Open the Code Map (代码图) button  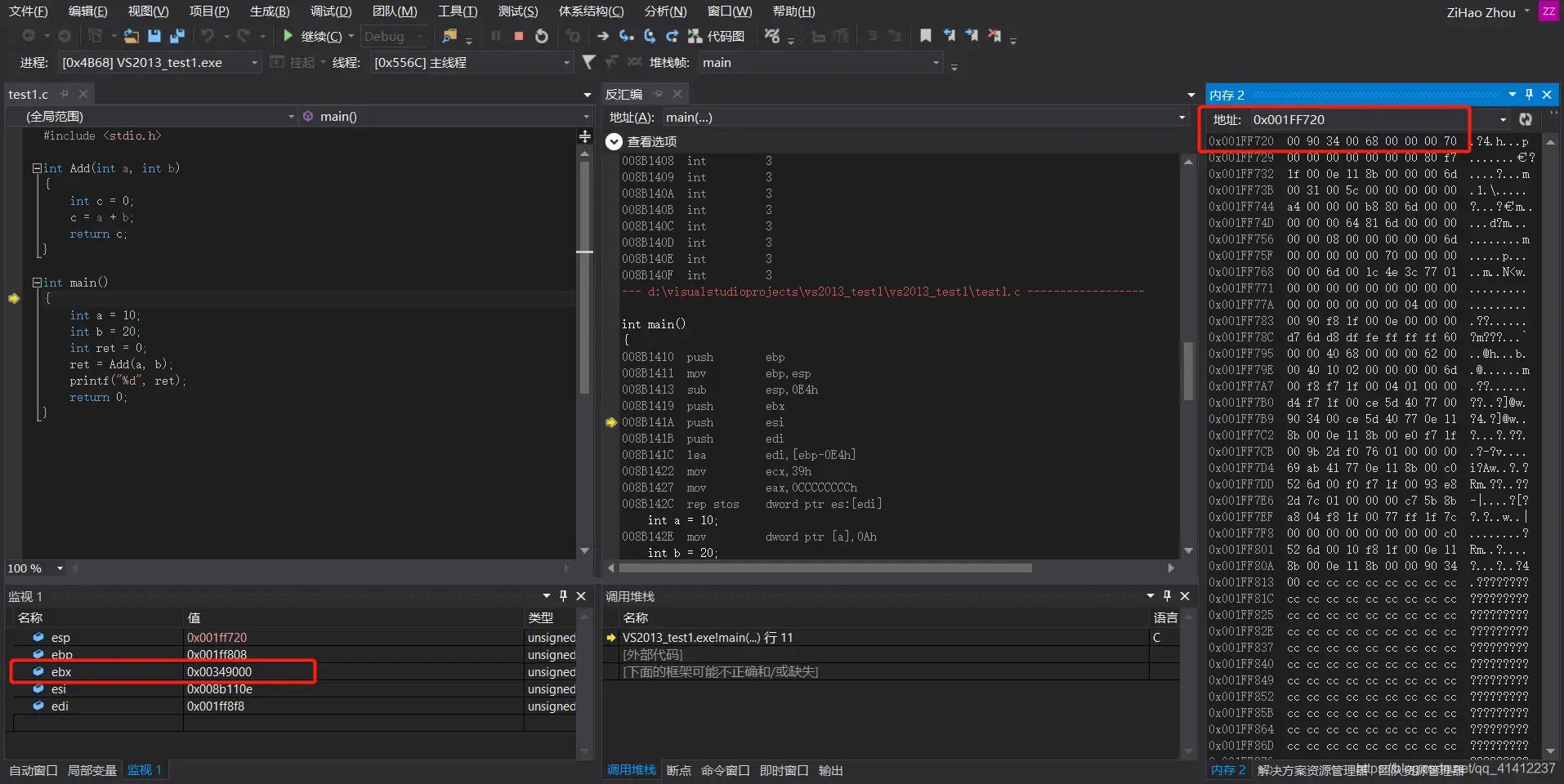pos(717,36)
